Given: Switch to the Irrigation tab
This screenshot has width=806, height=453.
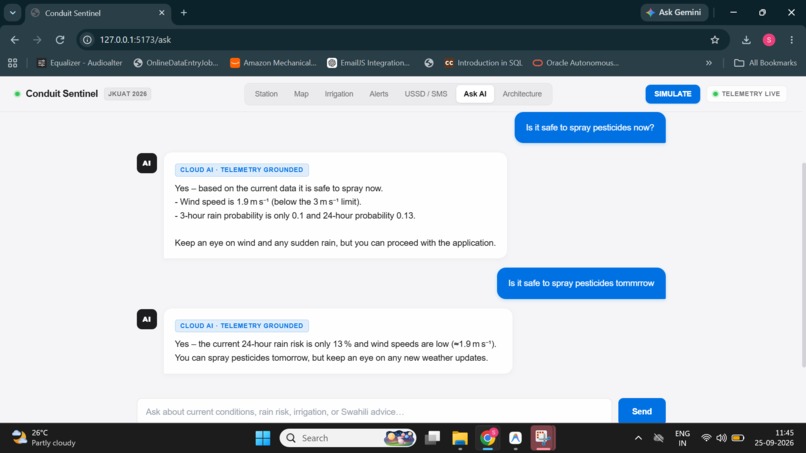Looking at the screenshot, I should 339,94.
